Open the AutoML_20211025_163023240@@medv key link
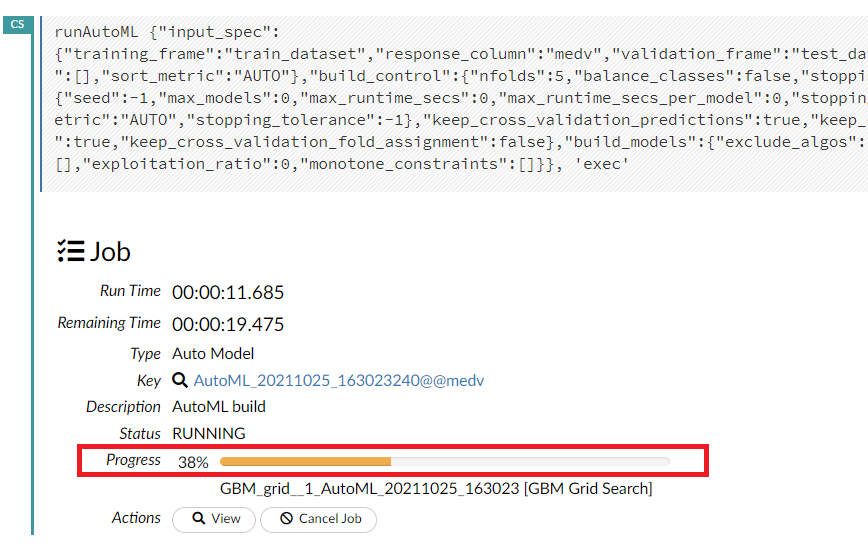Image resolution: width=868 pixels, height=558 pixels. point(339,380)
